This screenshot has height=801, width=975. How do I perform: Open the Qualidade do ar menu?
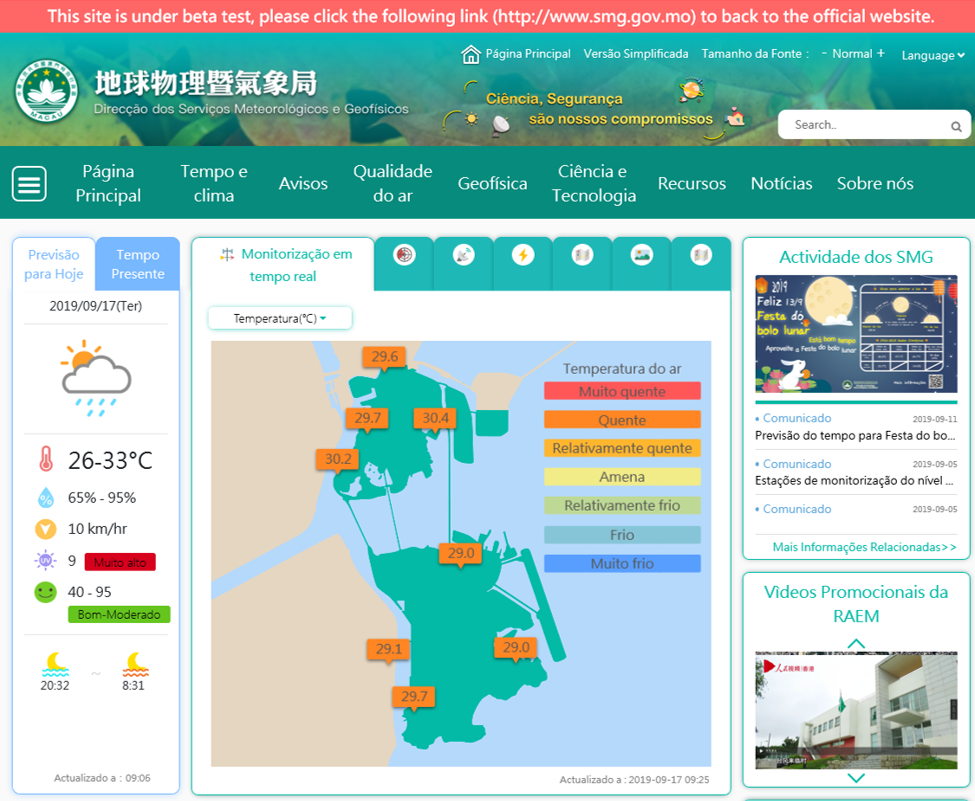coord(392,184)
